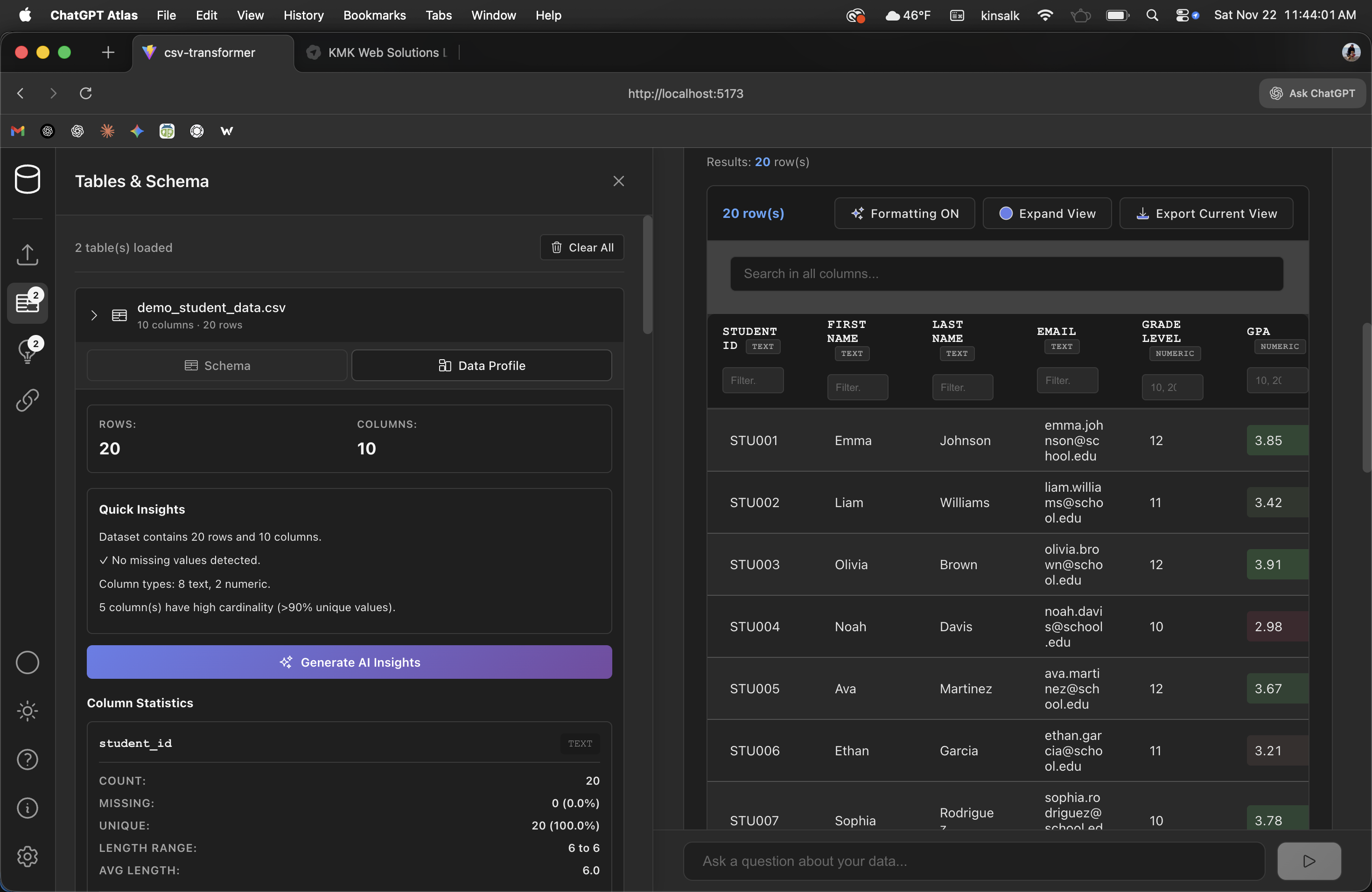Select the link relationships icon in sidebar

(27, 400)
